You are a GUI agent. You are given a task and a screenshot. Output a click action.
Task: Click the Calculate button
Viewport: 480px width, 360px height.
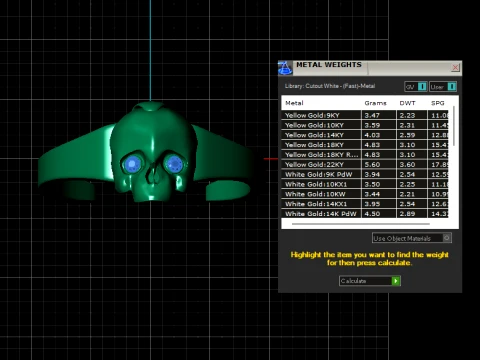click(x=370, y=281)
